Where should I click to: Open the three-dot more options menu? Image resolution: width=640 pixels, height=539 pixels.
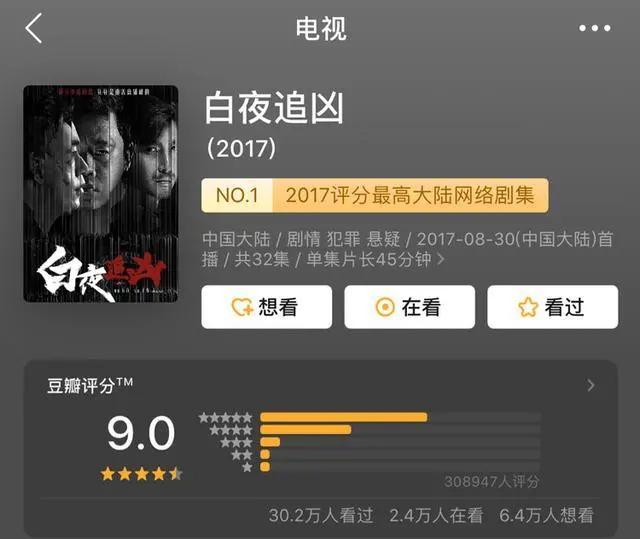595,28
